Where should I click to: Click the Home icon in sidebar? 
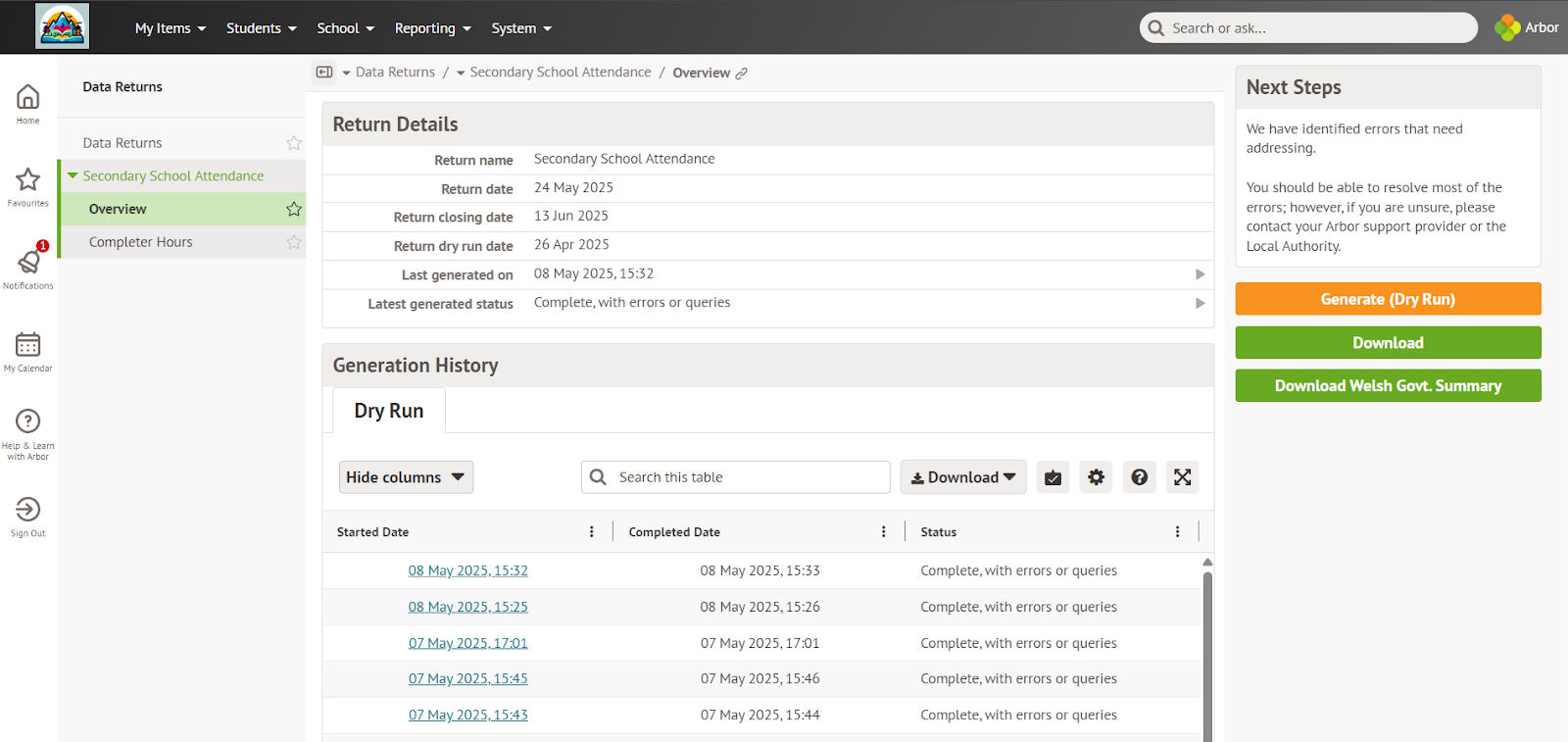[x=27, y=97]
